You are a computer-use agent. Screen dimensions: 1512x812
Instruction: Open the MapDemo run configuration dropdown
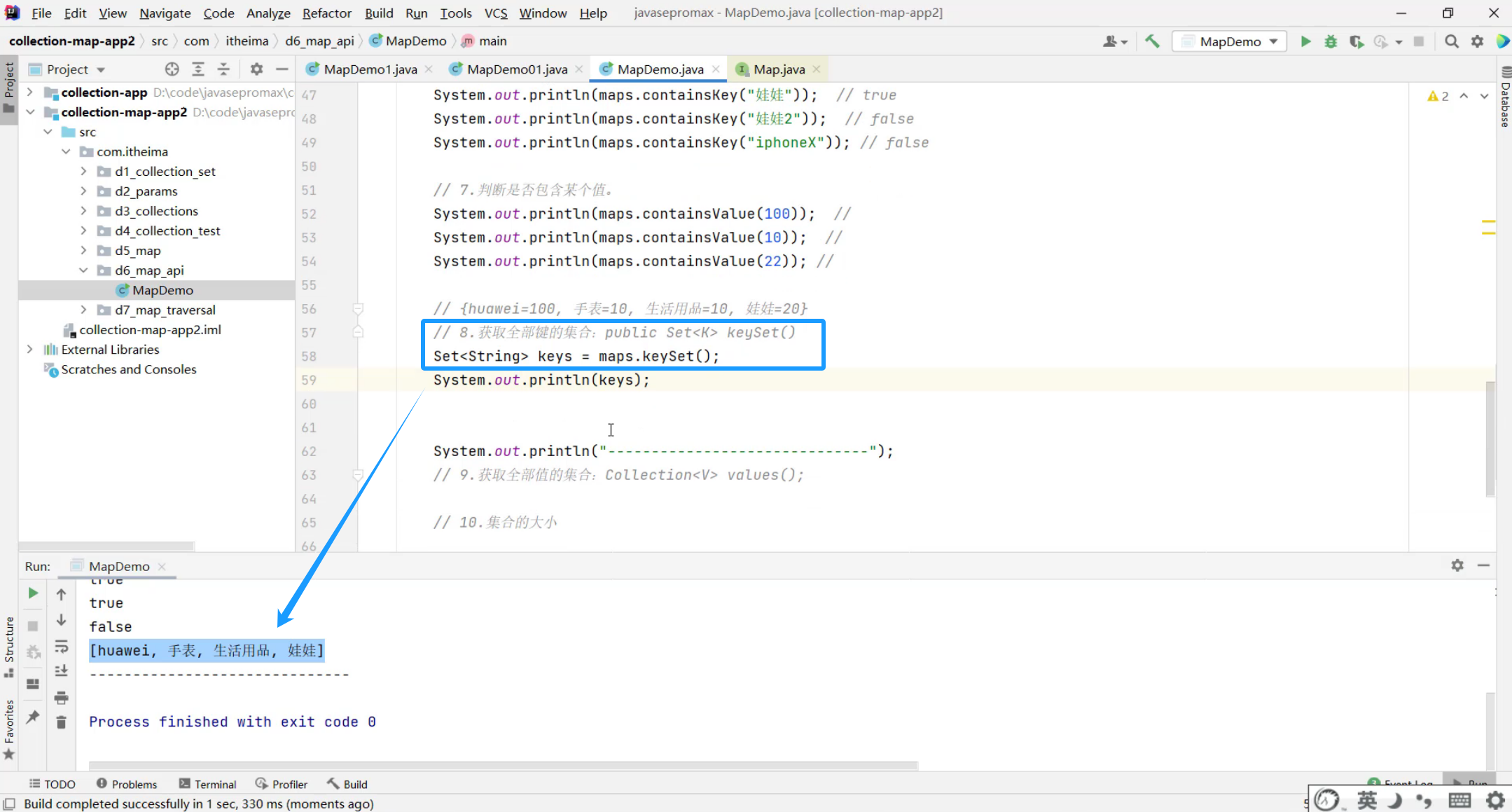pos(1230,41)
